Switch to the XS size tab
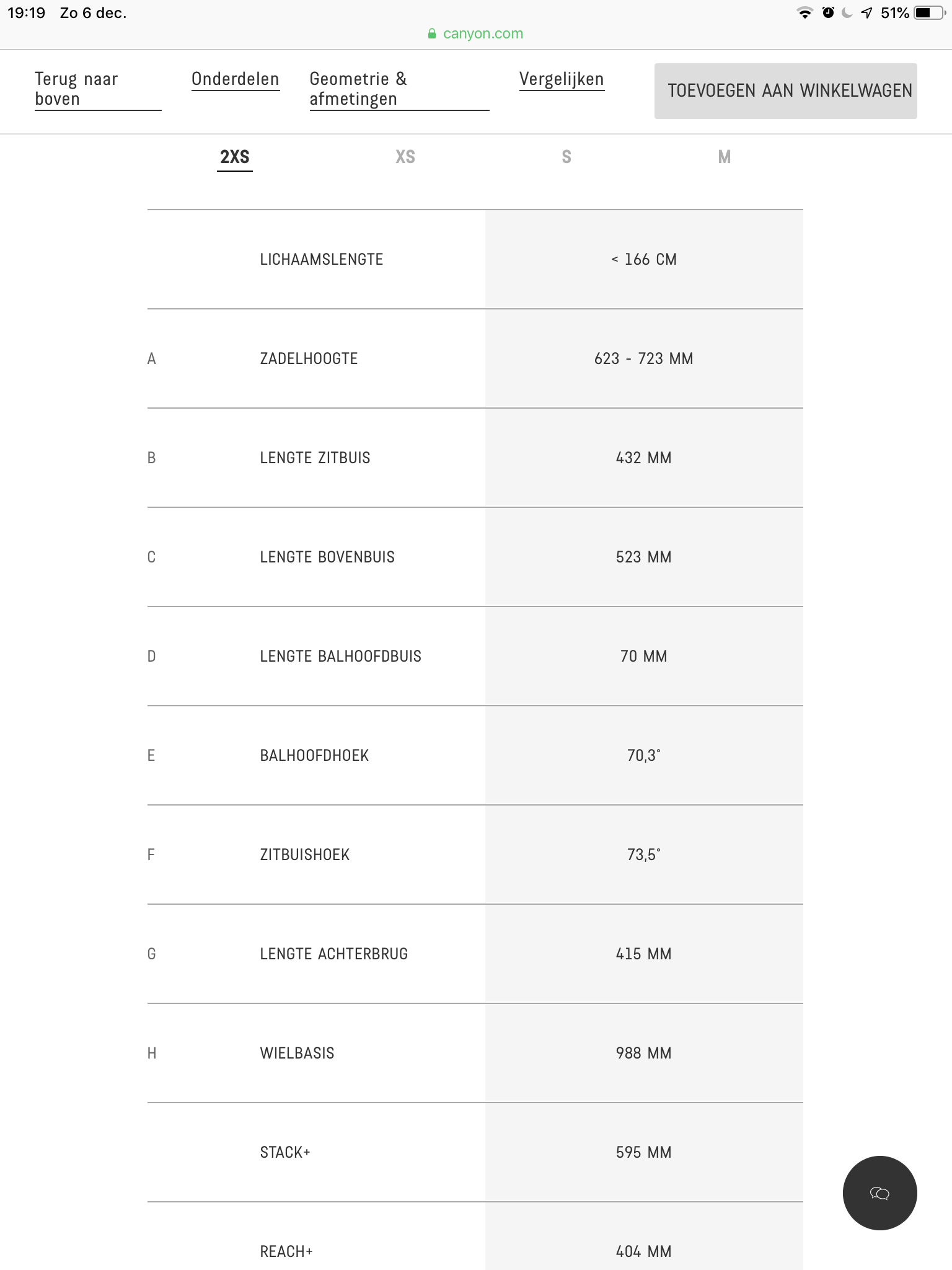The height and width of the screenshot is (1270, 952). click(405, 157)
